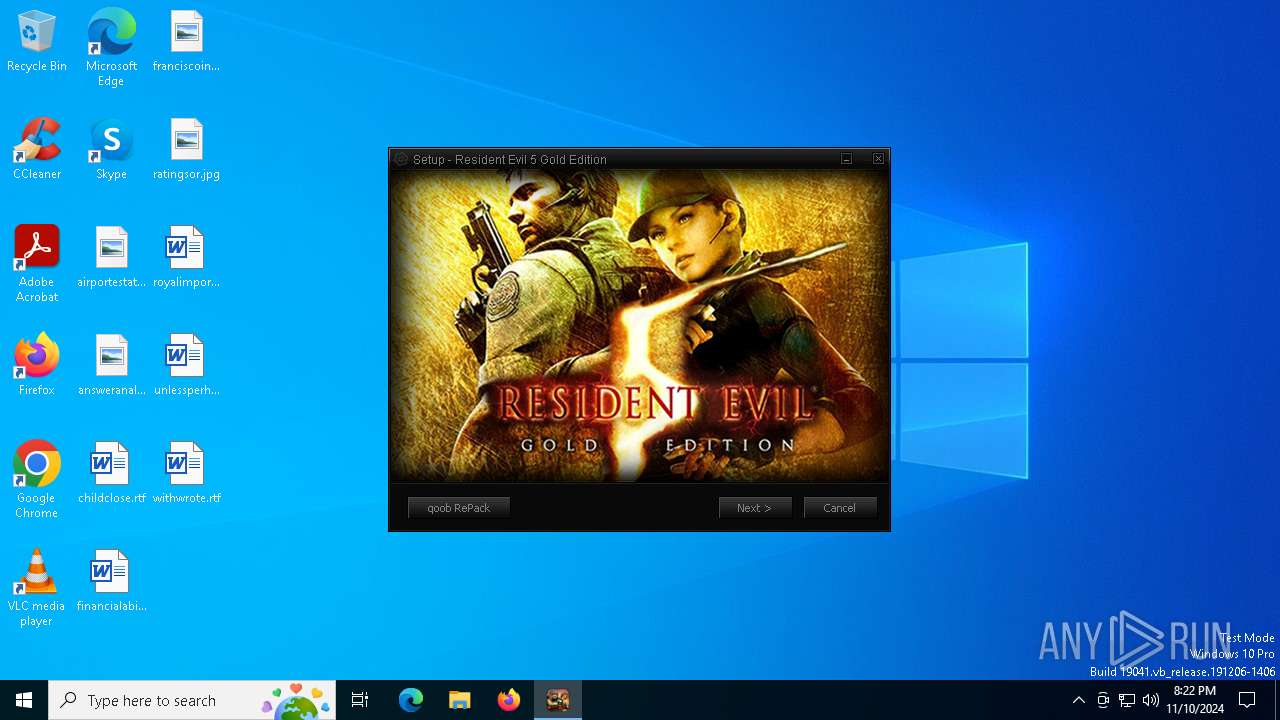Click the Meet Now tray icon
Viewport: 1280px width, 720px height.
pos(1103,700)
